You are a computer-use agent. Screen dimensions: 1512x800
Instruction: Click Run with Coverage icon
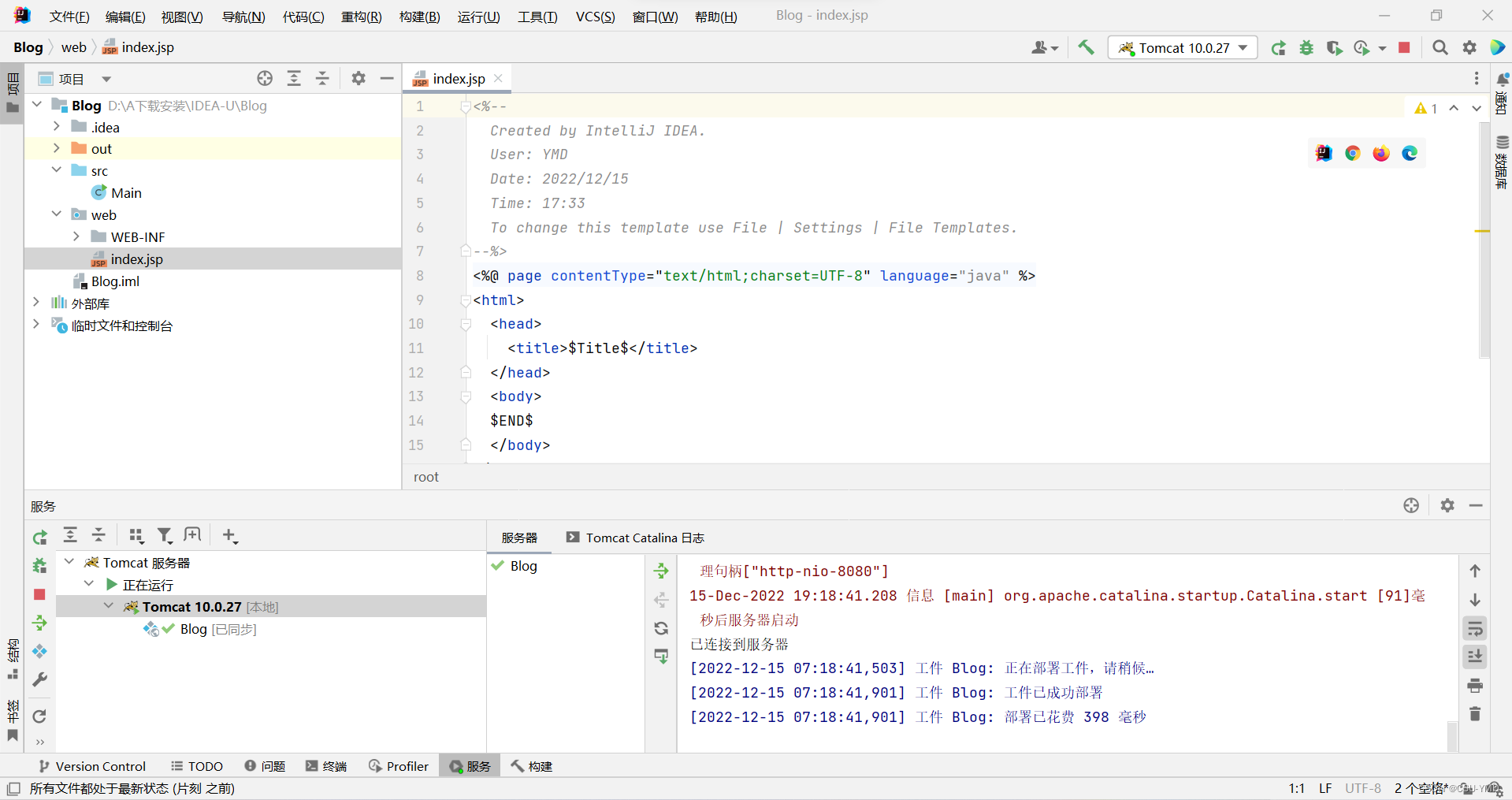point(1334,48)
